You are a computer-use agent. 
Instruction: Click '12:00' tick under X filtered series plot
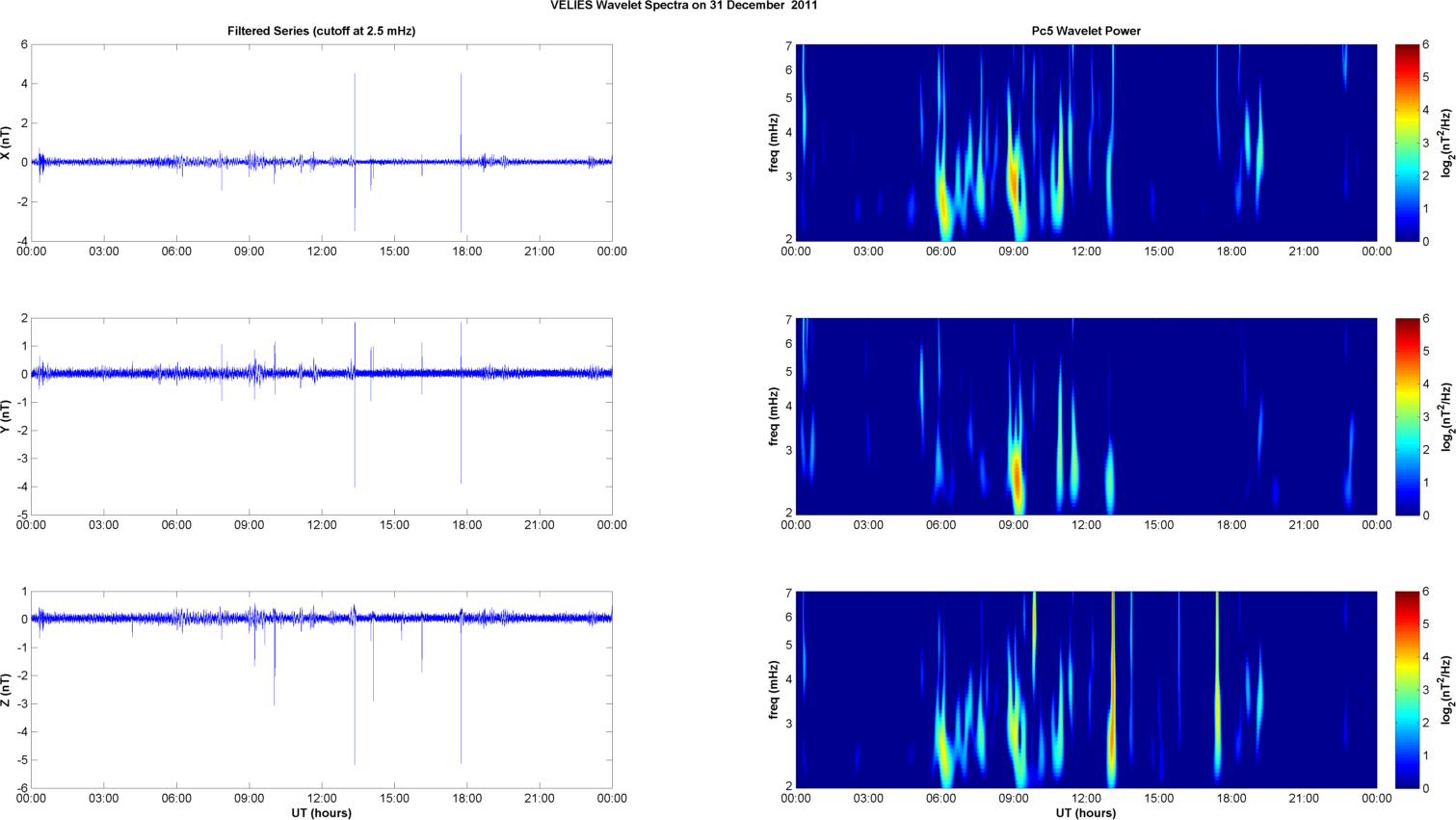point(322,251)
